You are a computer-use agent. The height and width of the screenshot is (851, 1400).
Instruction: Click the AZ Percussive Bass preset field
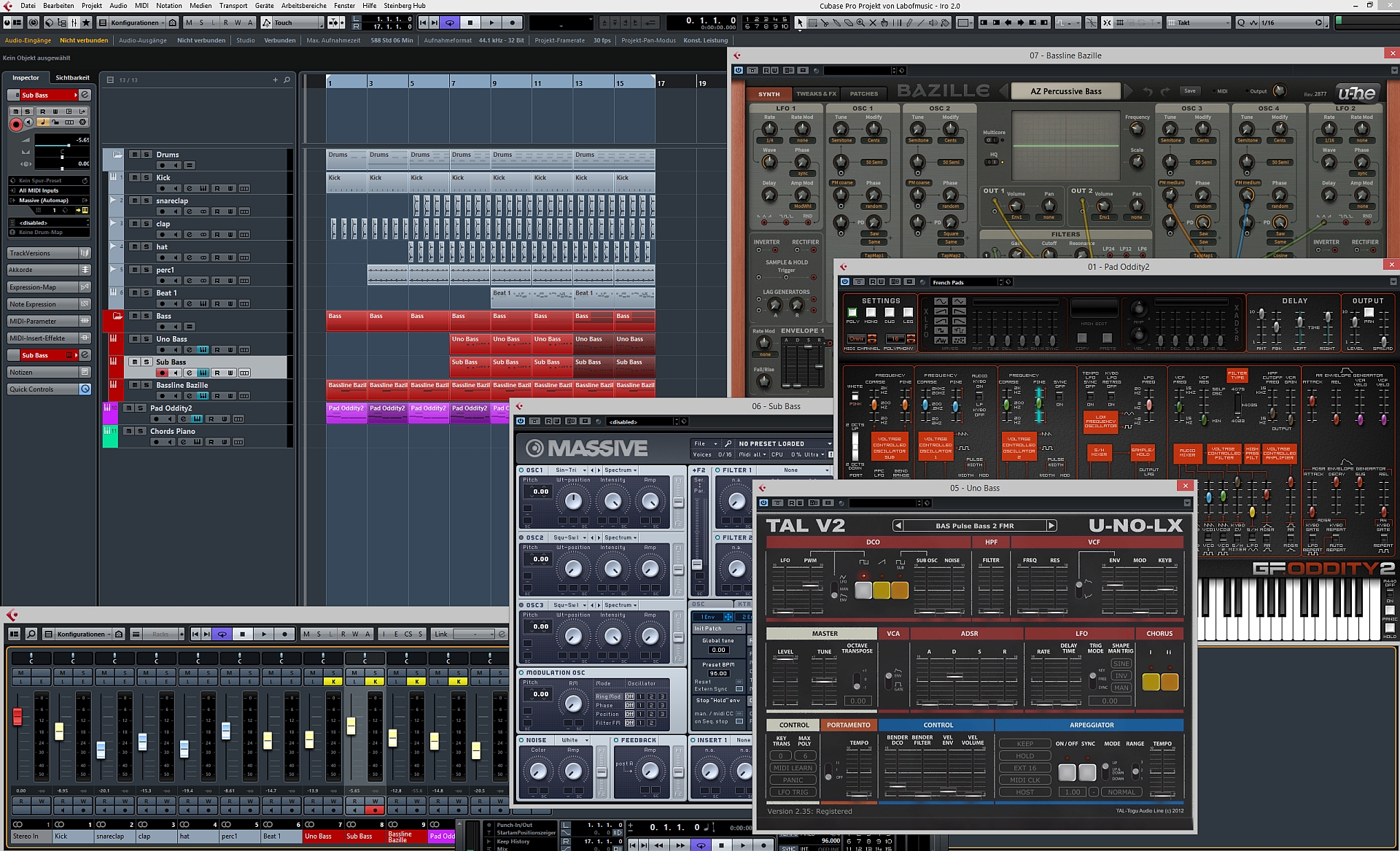click(x=1065, y=91)
